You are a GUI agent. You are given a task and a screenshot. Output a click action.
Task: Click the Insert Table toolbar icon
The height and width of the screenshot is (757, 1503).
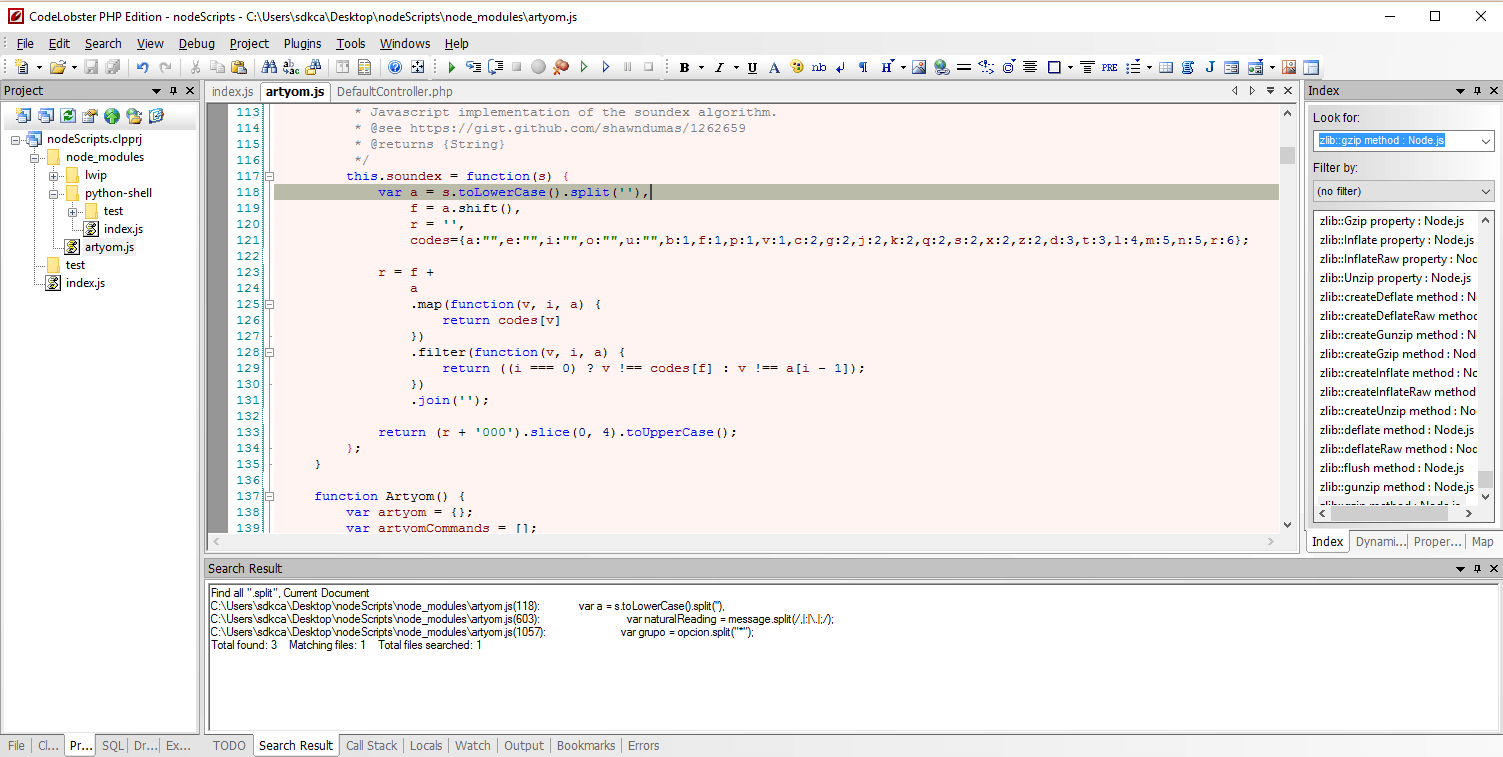point(1166,67)
